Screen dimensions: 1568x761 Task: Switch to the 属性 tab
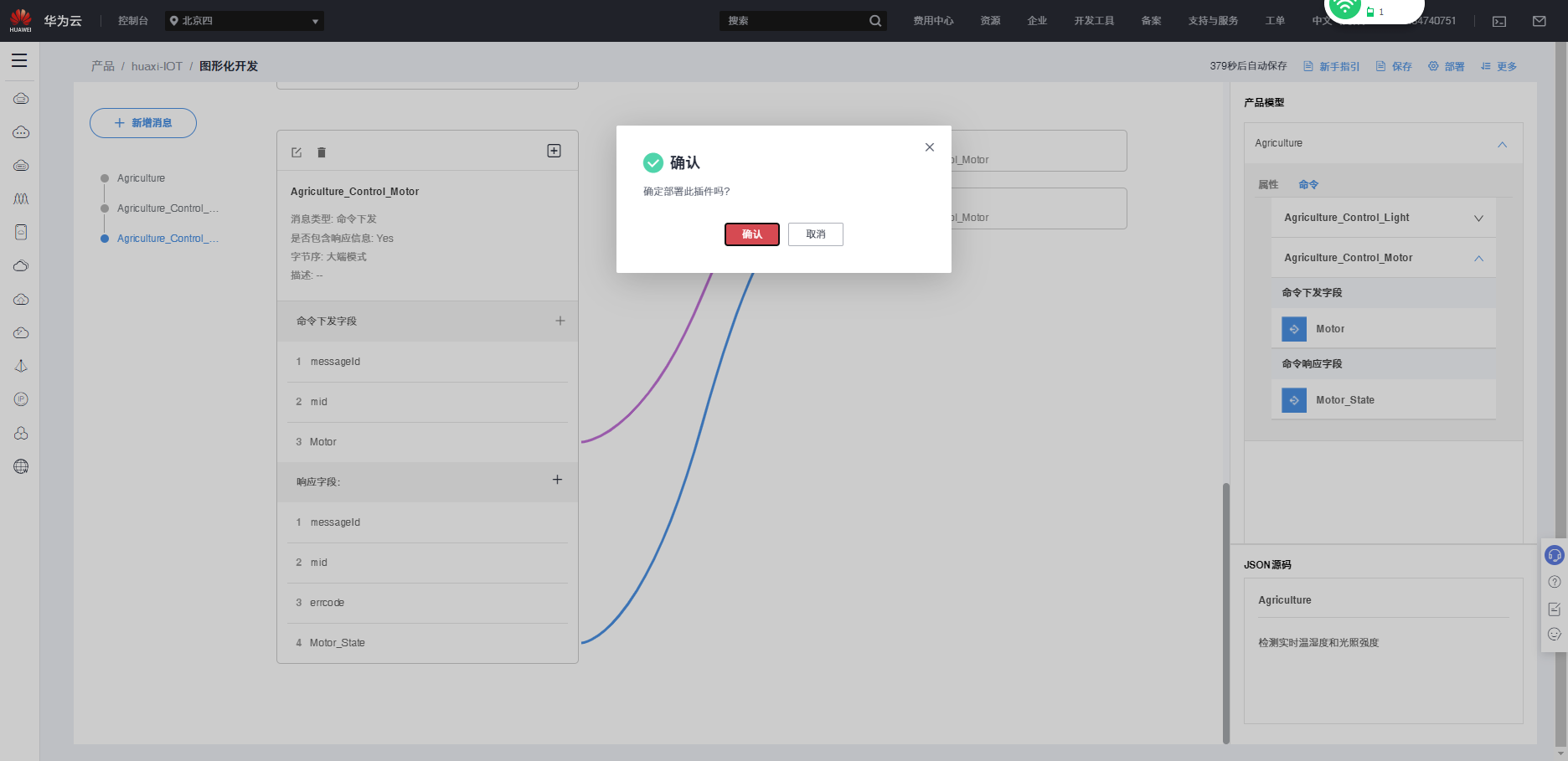[1268, 184]
